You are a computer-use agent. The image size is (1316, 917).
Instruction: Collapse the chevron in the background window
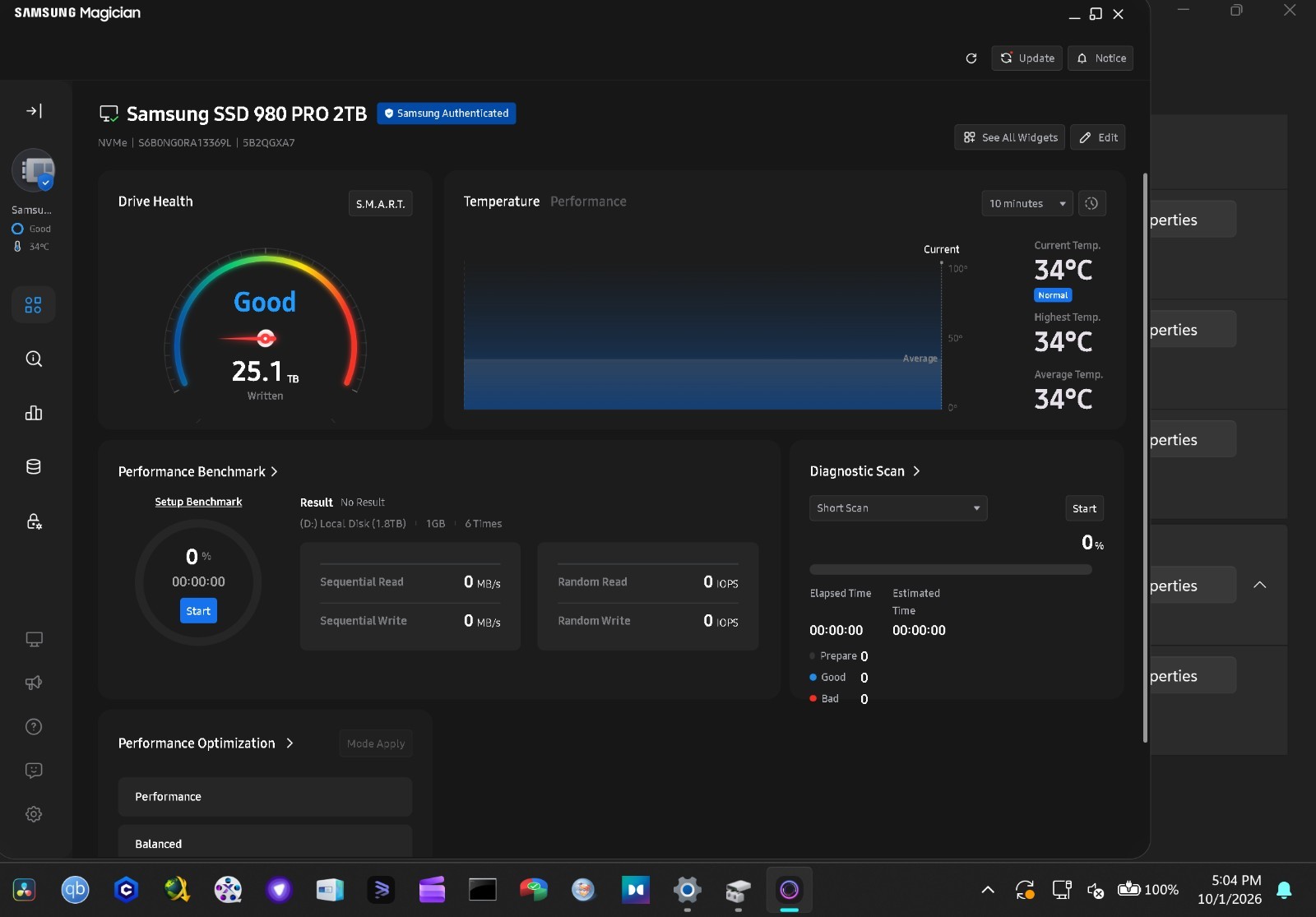1259,585
